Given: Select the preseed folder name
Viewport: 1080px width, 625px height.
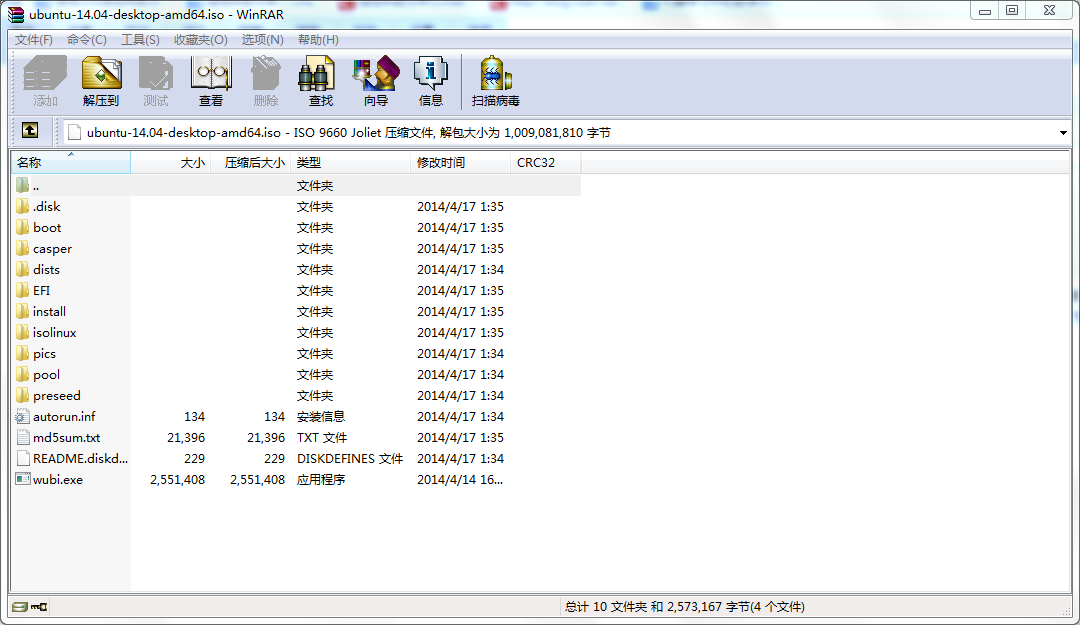Looking at the screenshot, I should pyautogui.click(x=56, y=396).
